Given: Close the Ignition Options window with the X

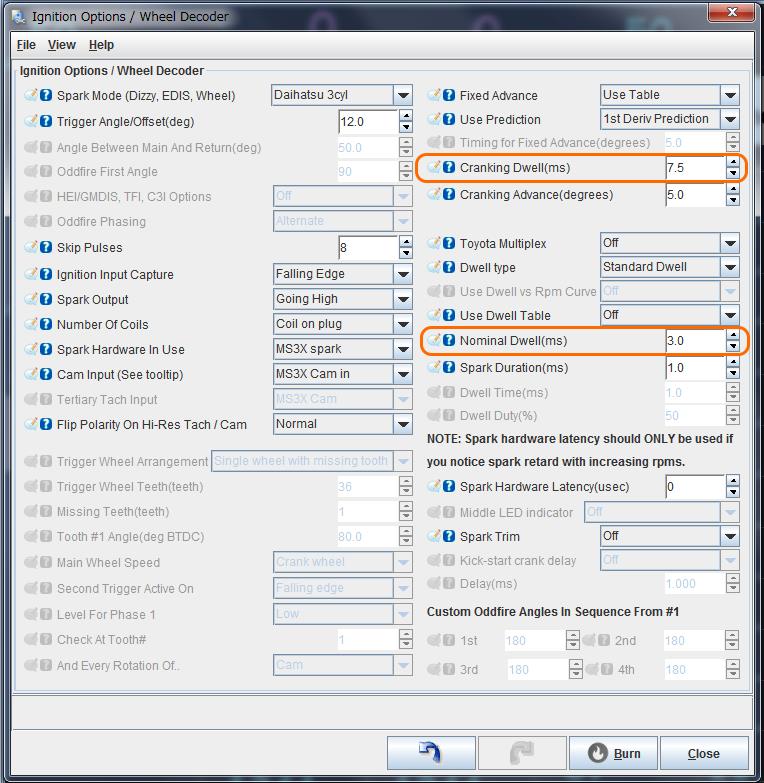Looking at the screenshot, I should pyautogui.click(x=731, y=12).
